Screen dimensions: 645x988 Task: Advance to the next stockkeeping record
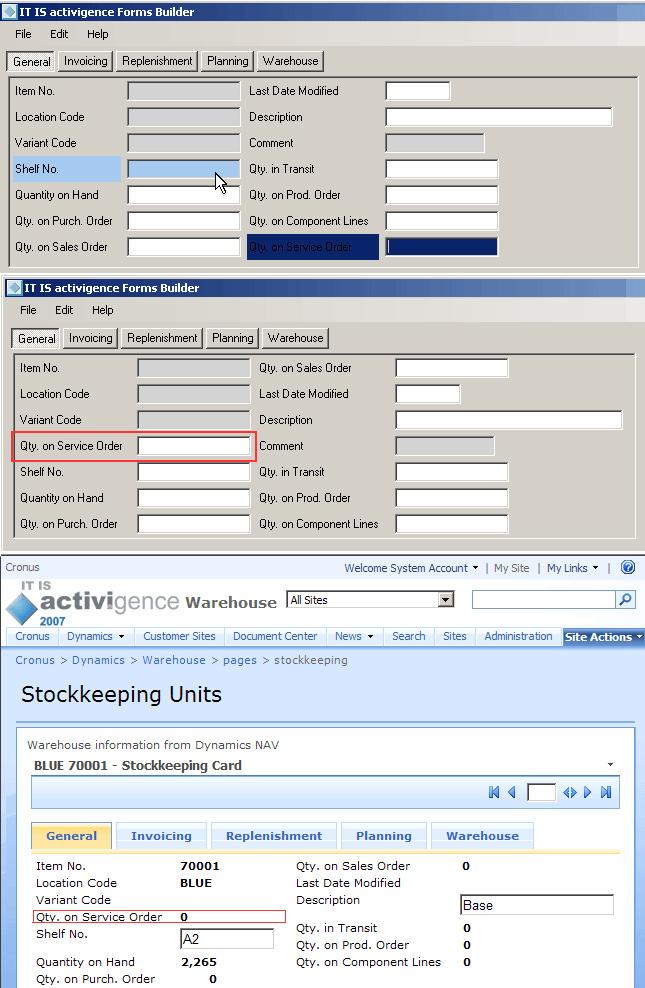pyautogui.click(x=588, y=792)
